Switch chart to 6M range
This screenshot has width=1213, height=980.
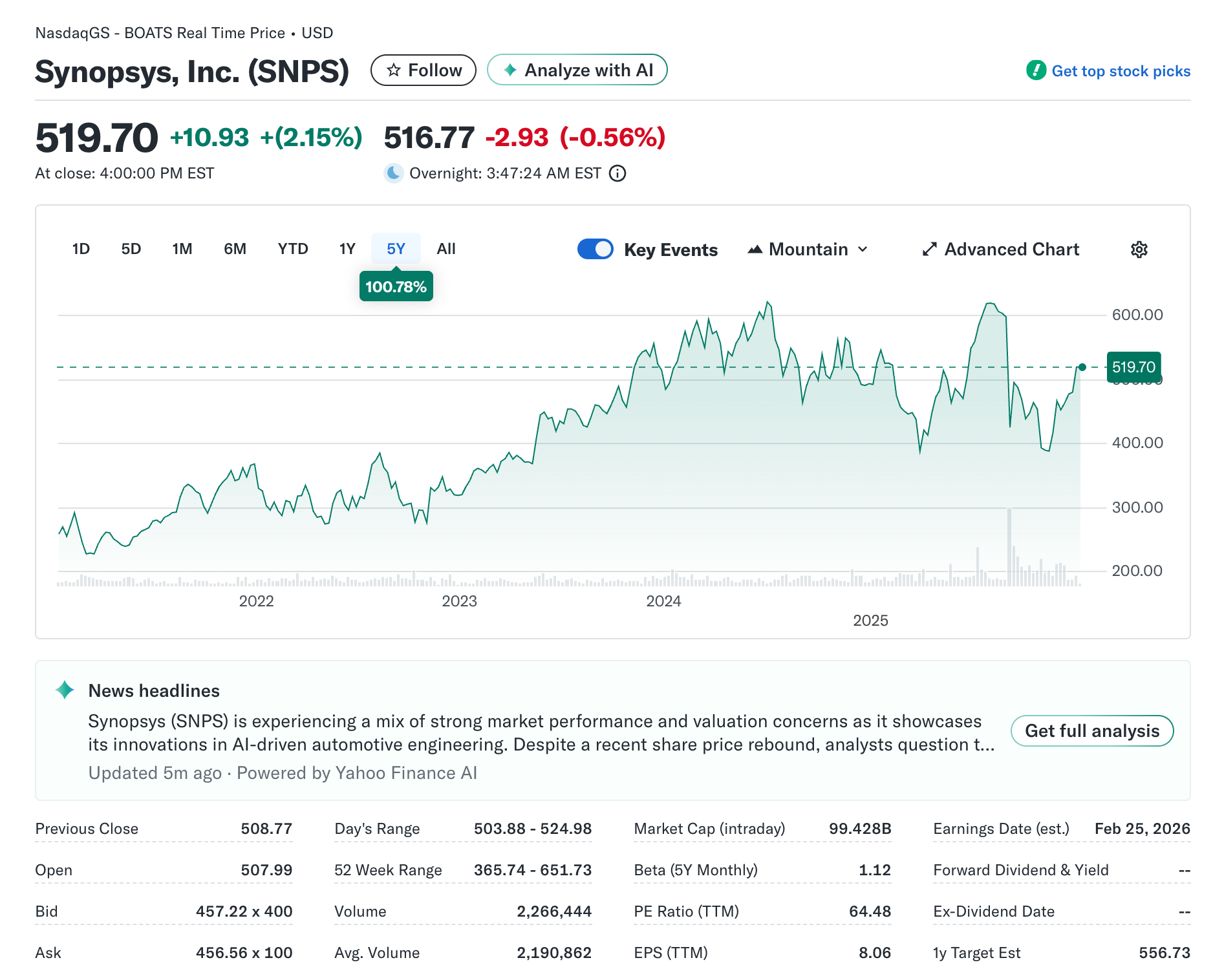click(235, 249)
